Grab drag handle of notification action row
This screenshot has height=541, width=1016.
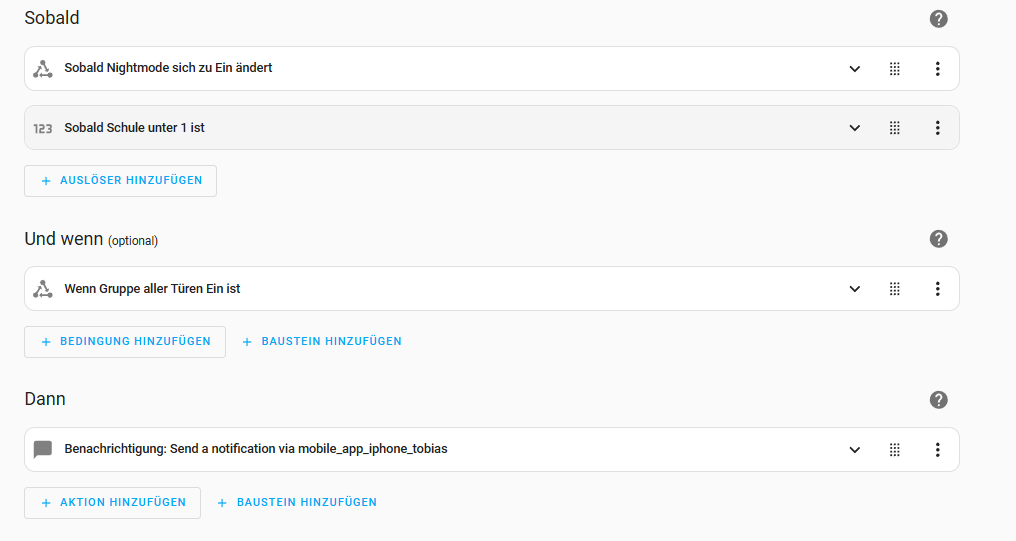coord(895,450)
